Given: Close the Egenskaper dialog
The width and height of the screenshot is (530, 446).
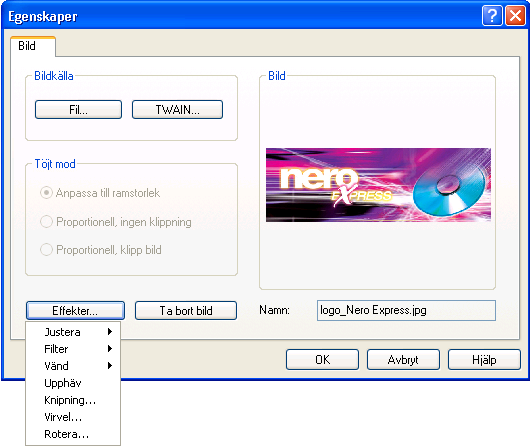Looking at the screenshot, I should 515,16.
